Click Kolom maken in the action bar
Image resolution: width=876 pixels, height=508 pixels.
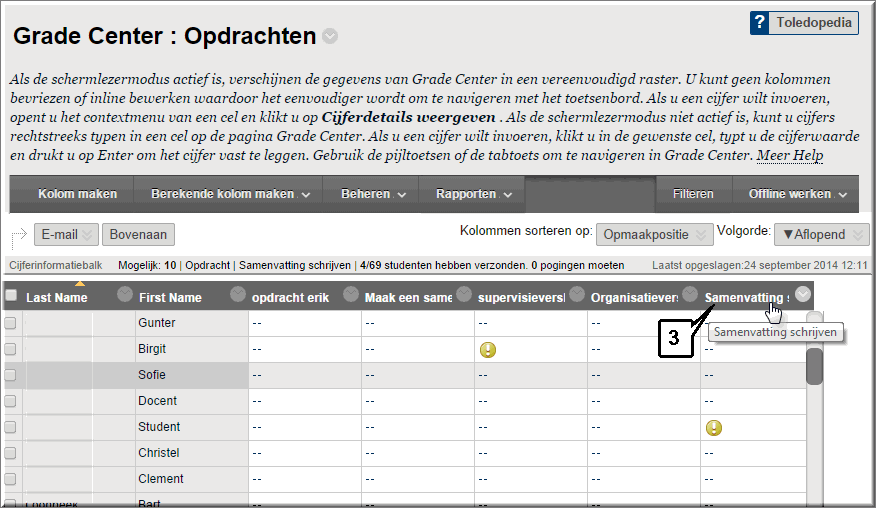click(78, 194)
